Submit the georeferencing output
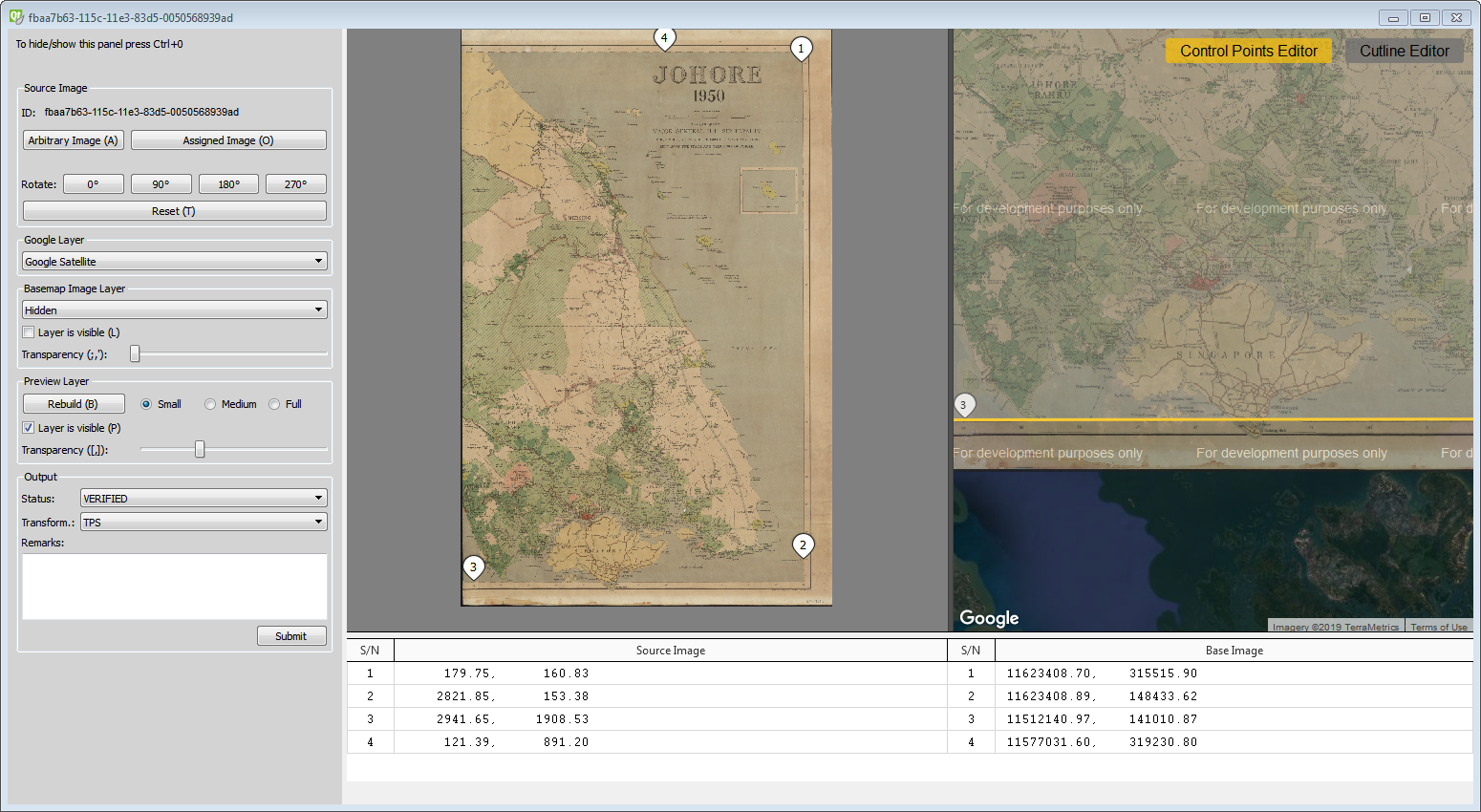This screenshot has width=1481, height=812. [x=291, y=635]
